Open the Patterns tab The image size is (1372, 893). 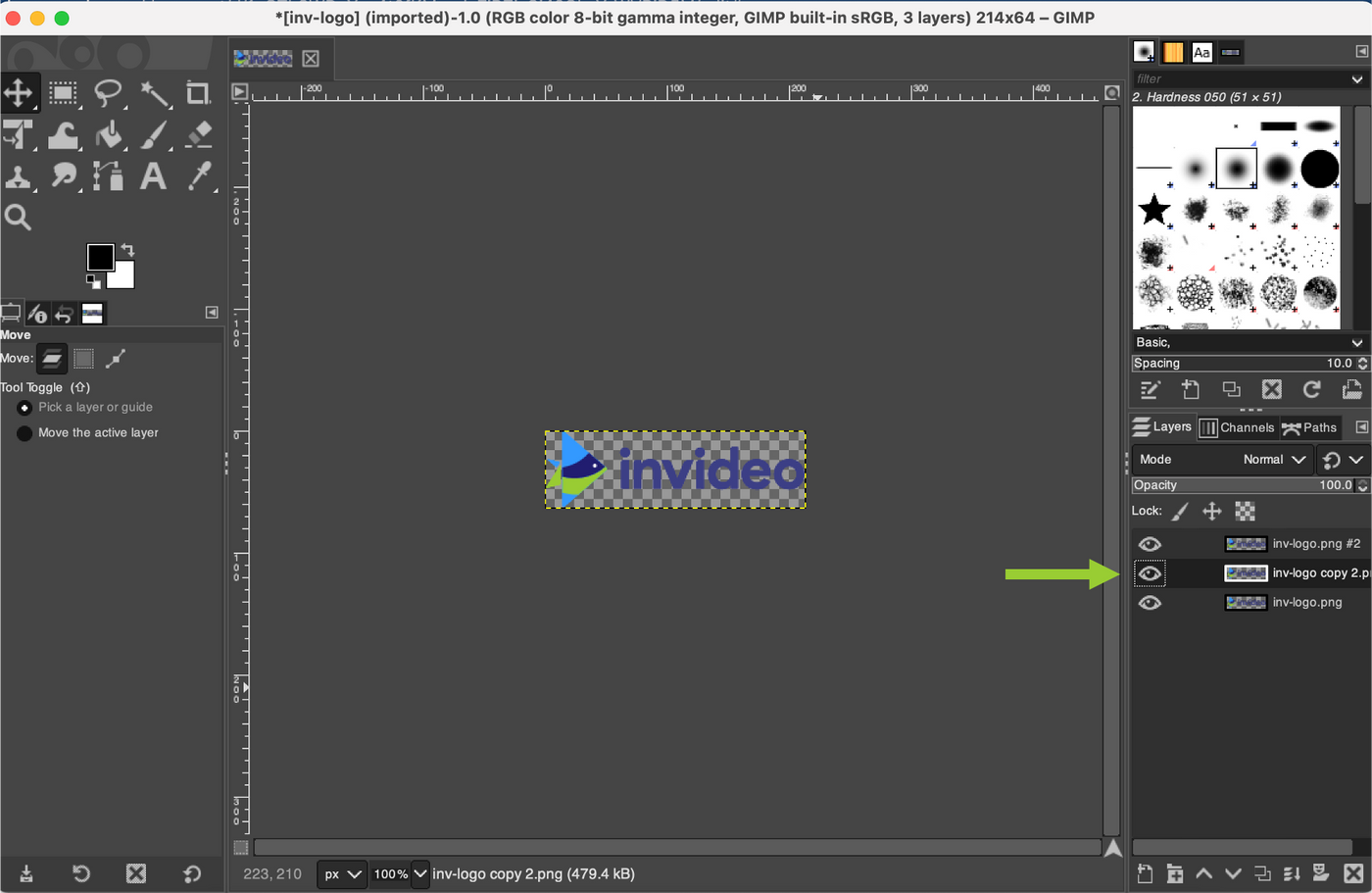coord(1173,52)
